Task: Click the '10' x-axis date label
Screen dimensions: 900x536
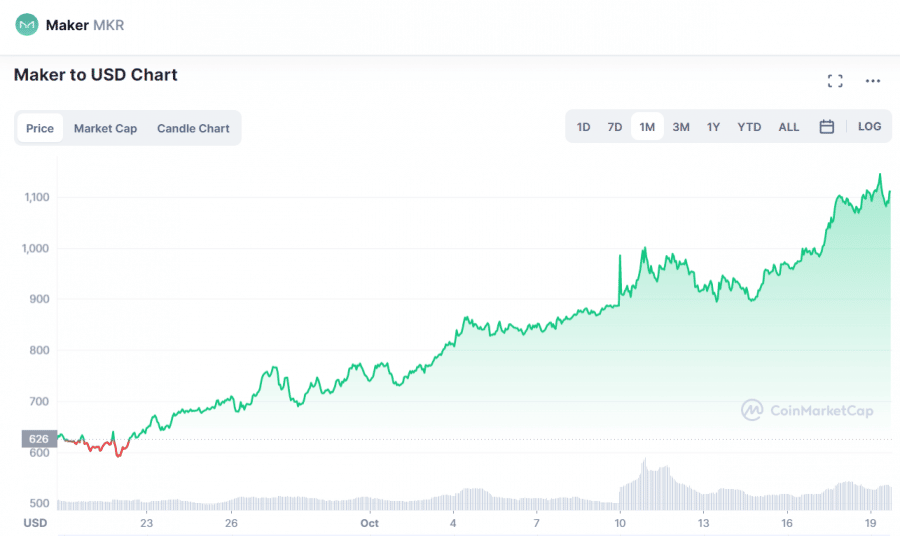Action: (x=620, y=523)
